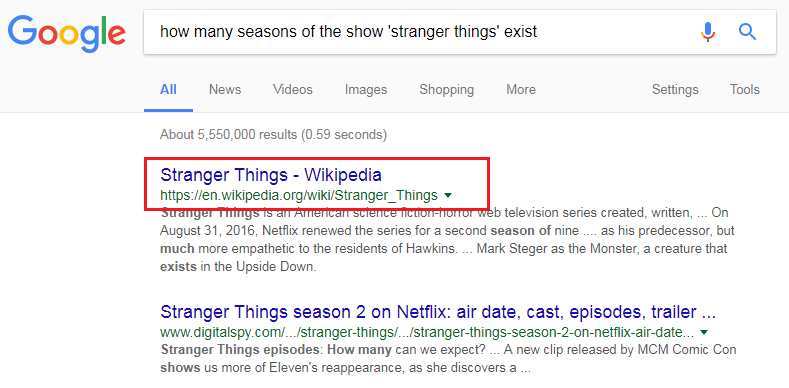Go to the Google logo homepage
The image size is (789, 388).
click(66, 34)
